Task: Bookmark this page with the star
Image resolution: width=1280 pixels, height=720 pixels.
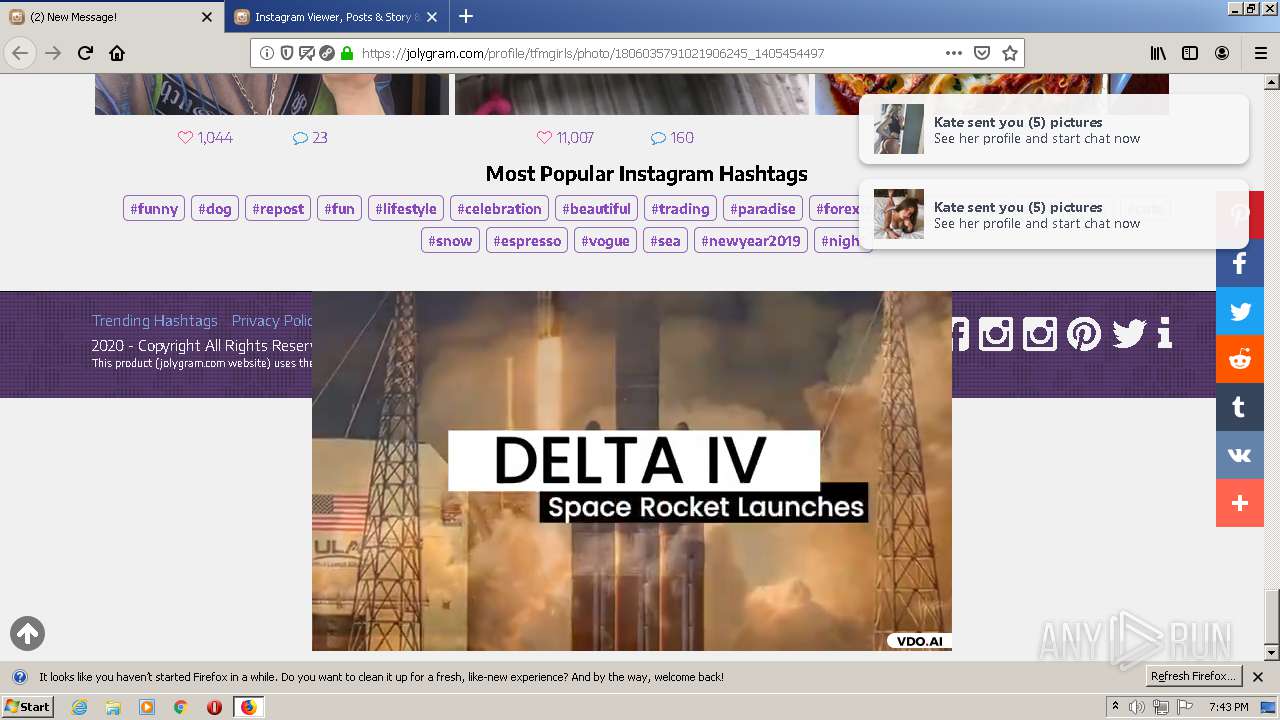Action: (1010, 53)
